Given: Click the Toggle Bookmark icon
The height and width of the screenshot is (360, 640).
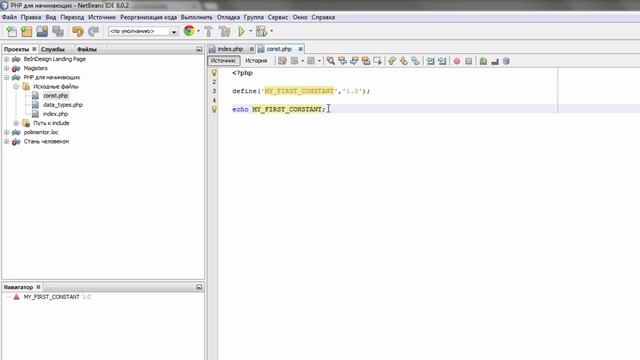Looking at the screenshot, I should (416, 61).
